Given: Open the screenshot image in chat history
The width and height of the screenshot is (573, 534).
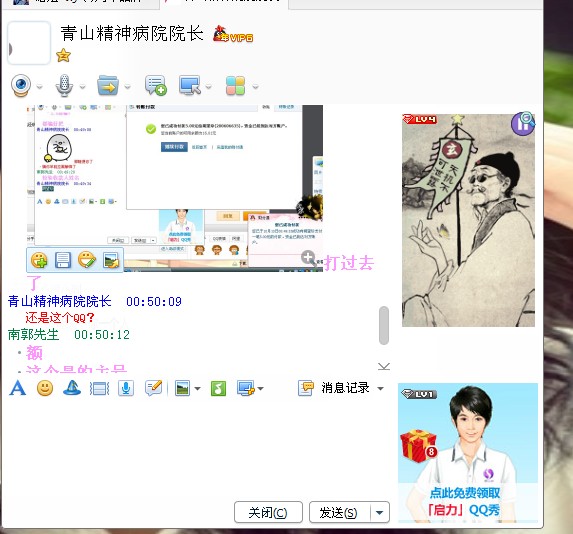Looking at the screenshot, I should pyautogui.click(x=175, y=188).
